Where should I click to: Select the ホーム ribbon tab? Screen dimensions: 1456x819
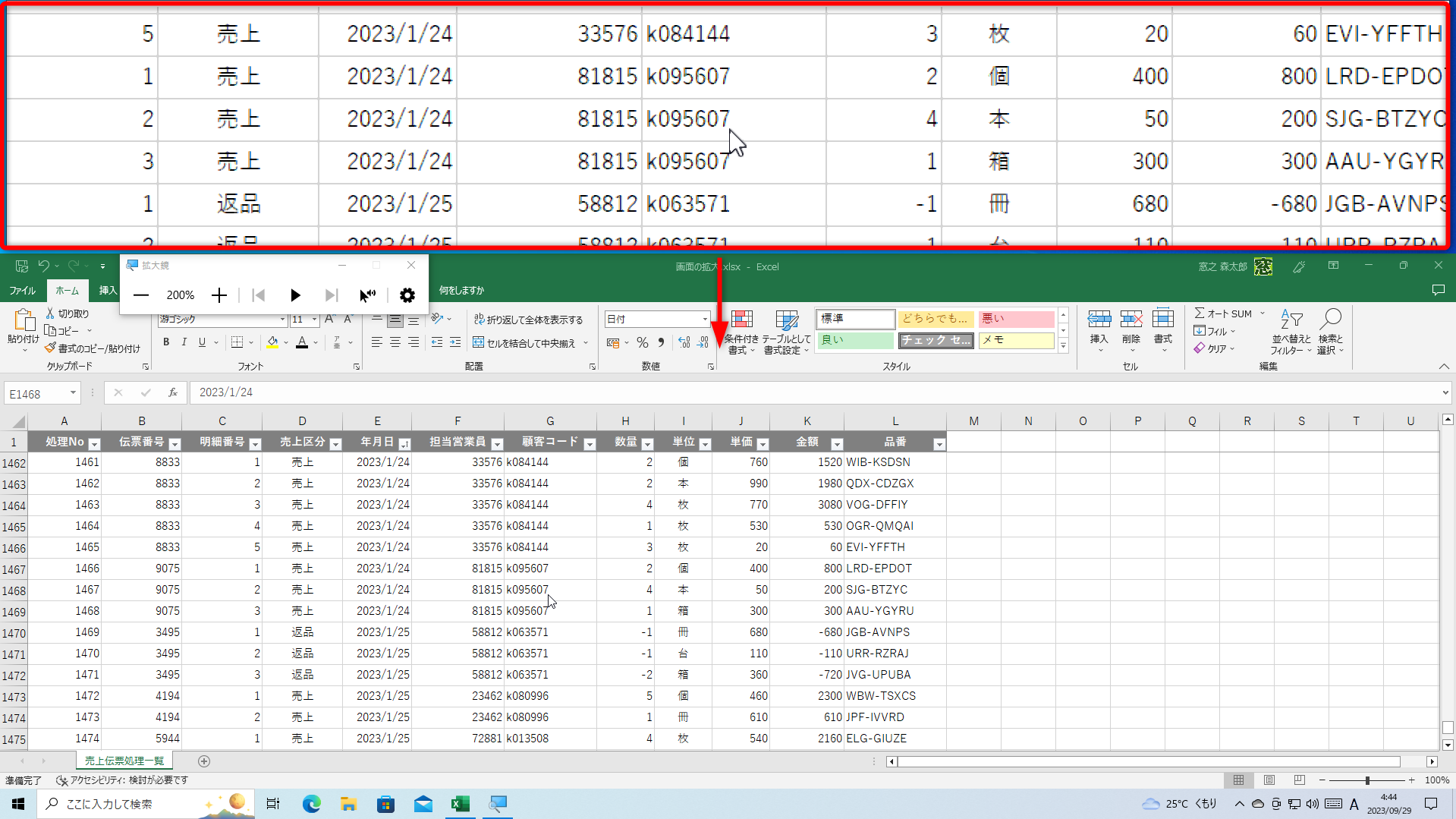68,291
